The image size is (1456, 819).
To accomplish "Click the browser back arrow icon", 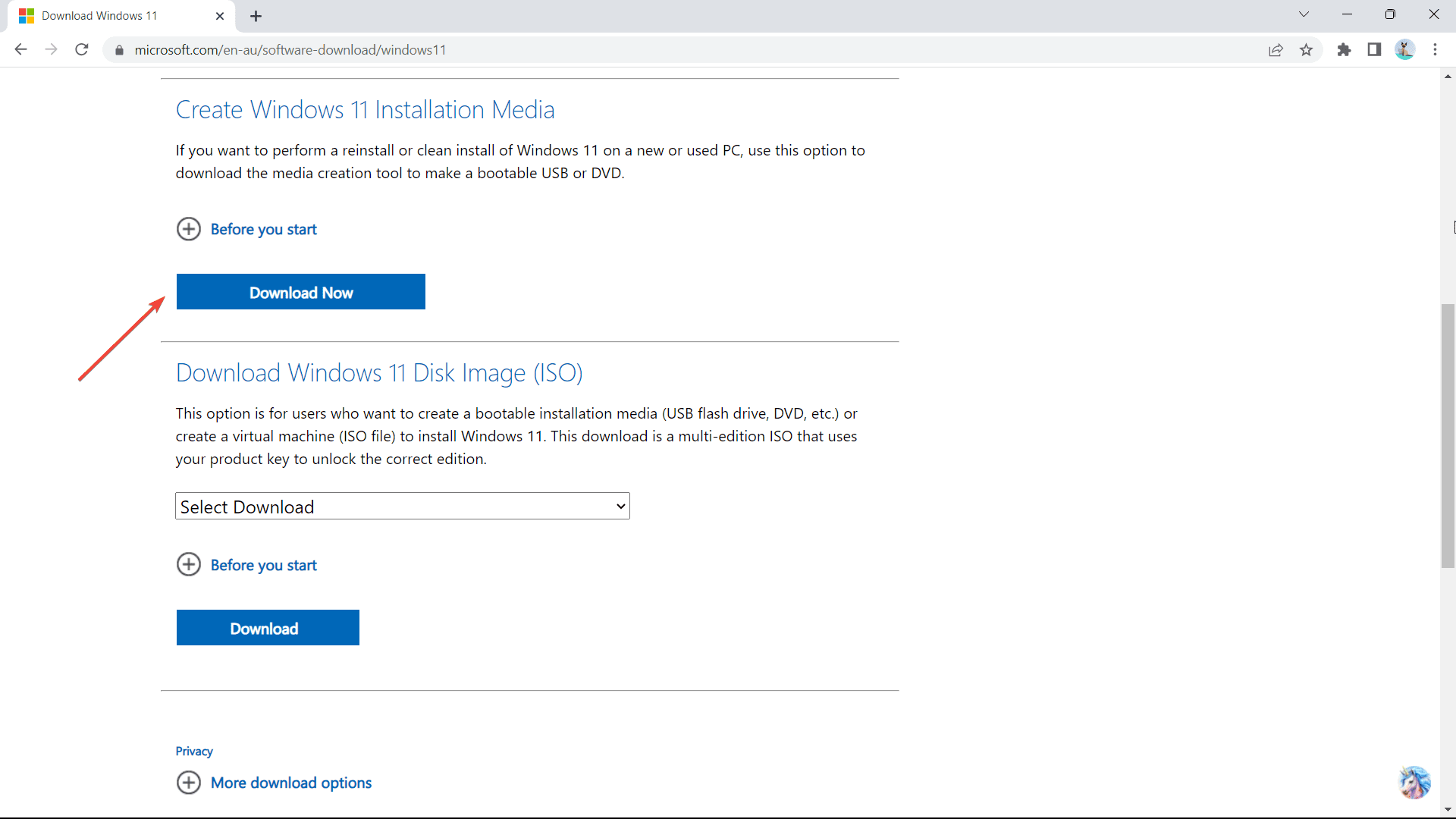I will 20,49.
